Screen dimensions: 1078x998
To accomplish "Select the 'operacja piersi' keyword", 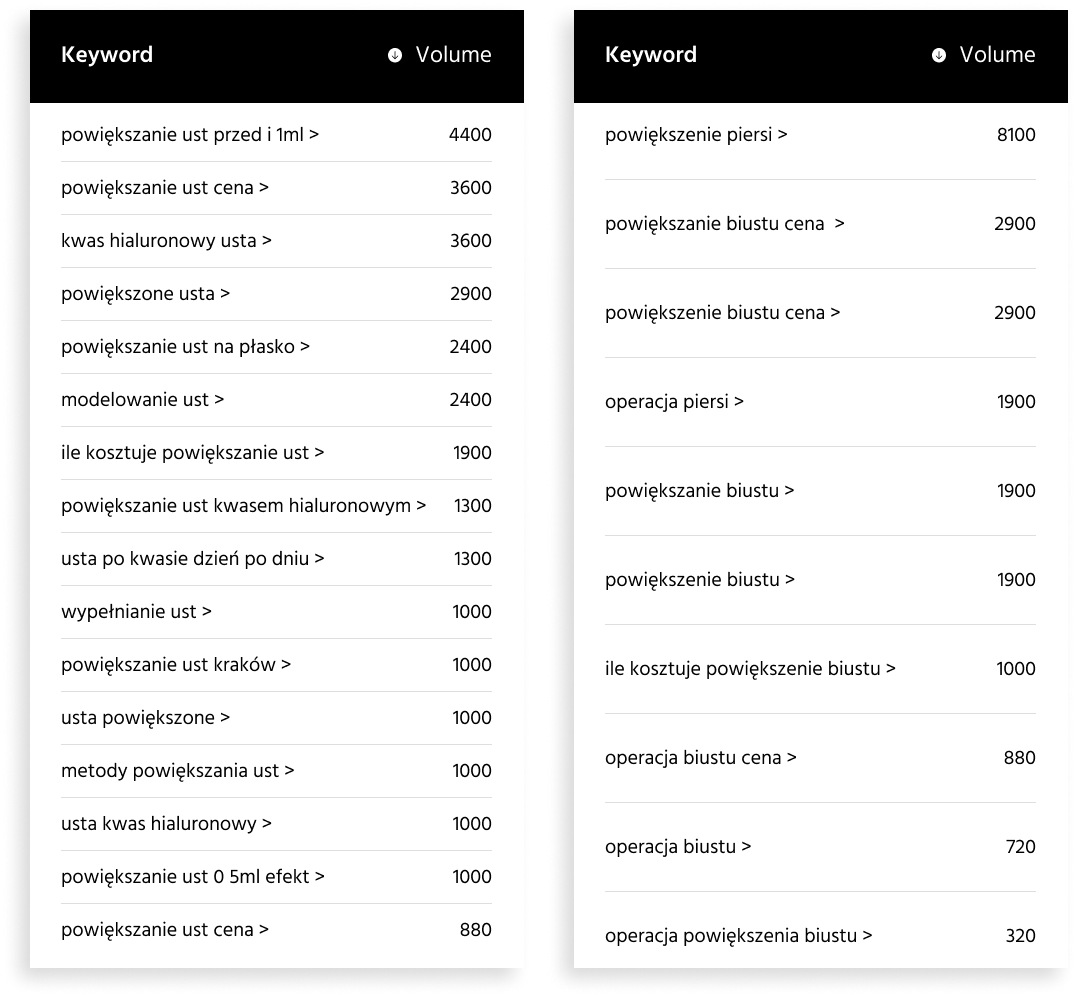I will (x=674, y=401).
